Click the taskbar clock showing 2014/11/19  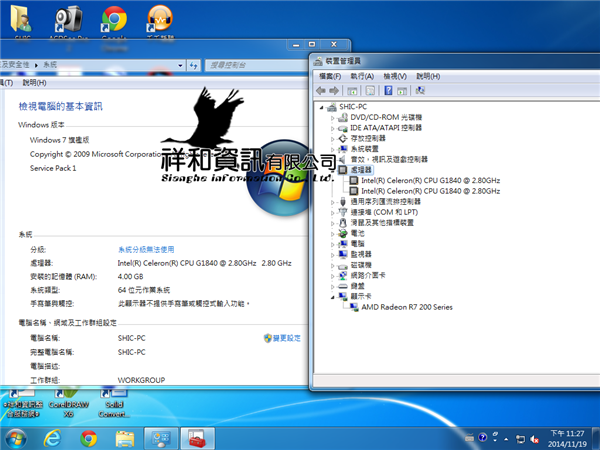coord(567,439)
